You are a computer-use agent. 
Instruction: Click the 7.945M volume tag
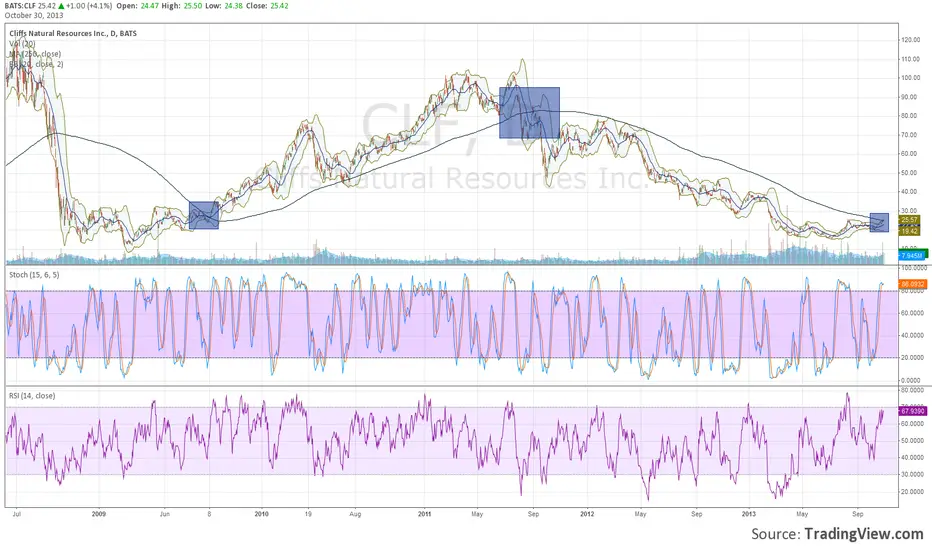point(912,256)
